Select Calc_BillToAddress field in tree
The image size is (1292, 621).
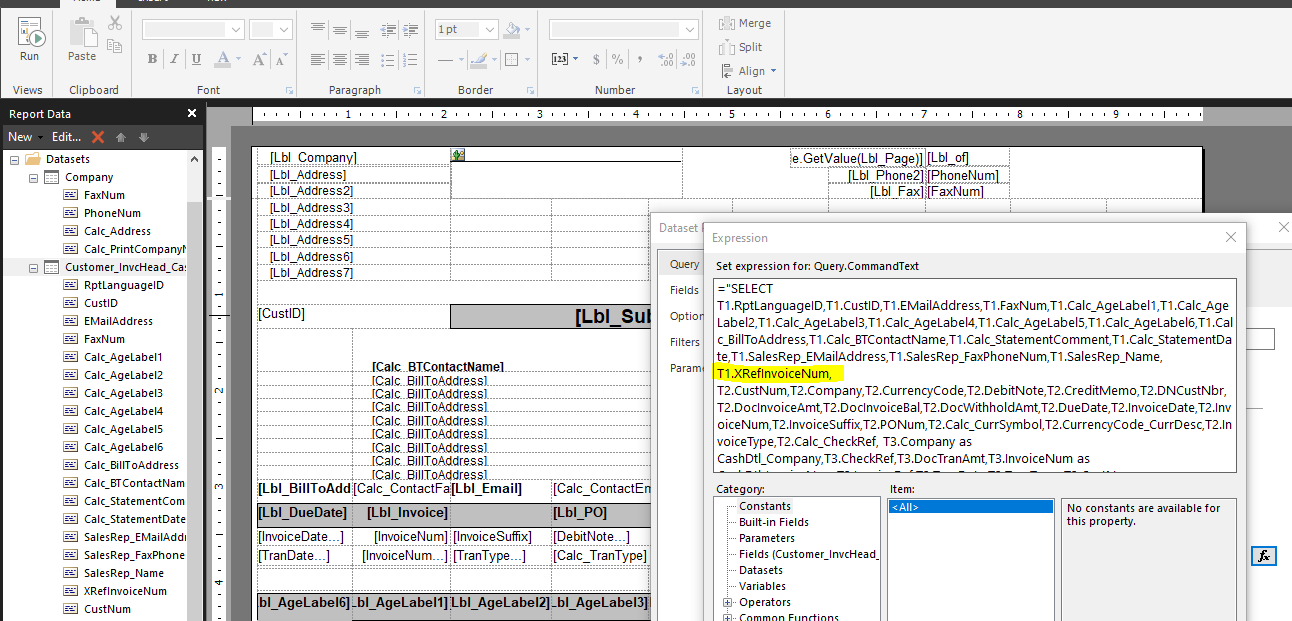point(132,465)
